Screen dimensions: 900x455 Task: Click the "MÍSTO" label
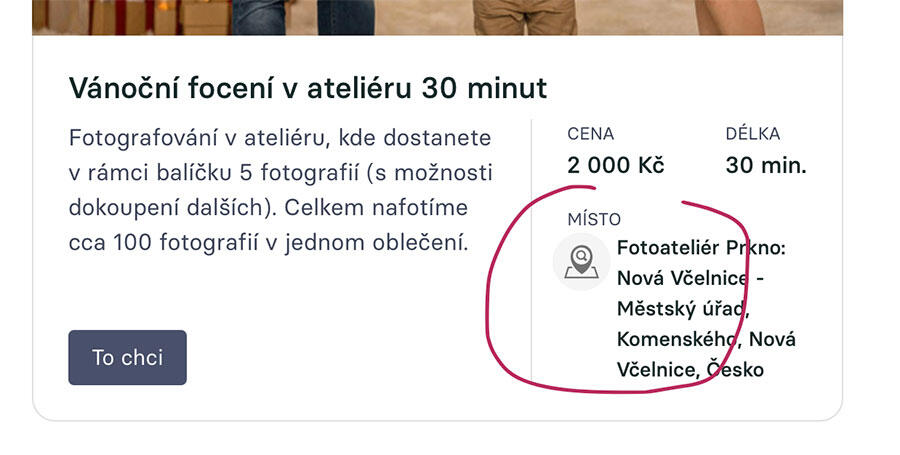[594, 219]
